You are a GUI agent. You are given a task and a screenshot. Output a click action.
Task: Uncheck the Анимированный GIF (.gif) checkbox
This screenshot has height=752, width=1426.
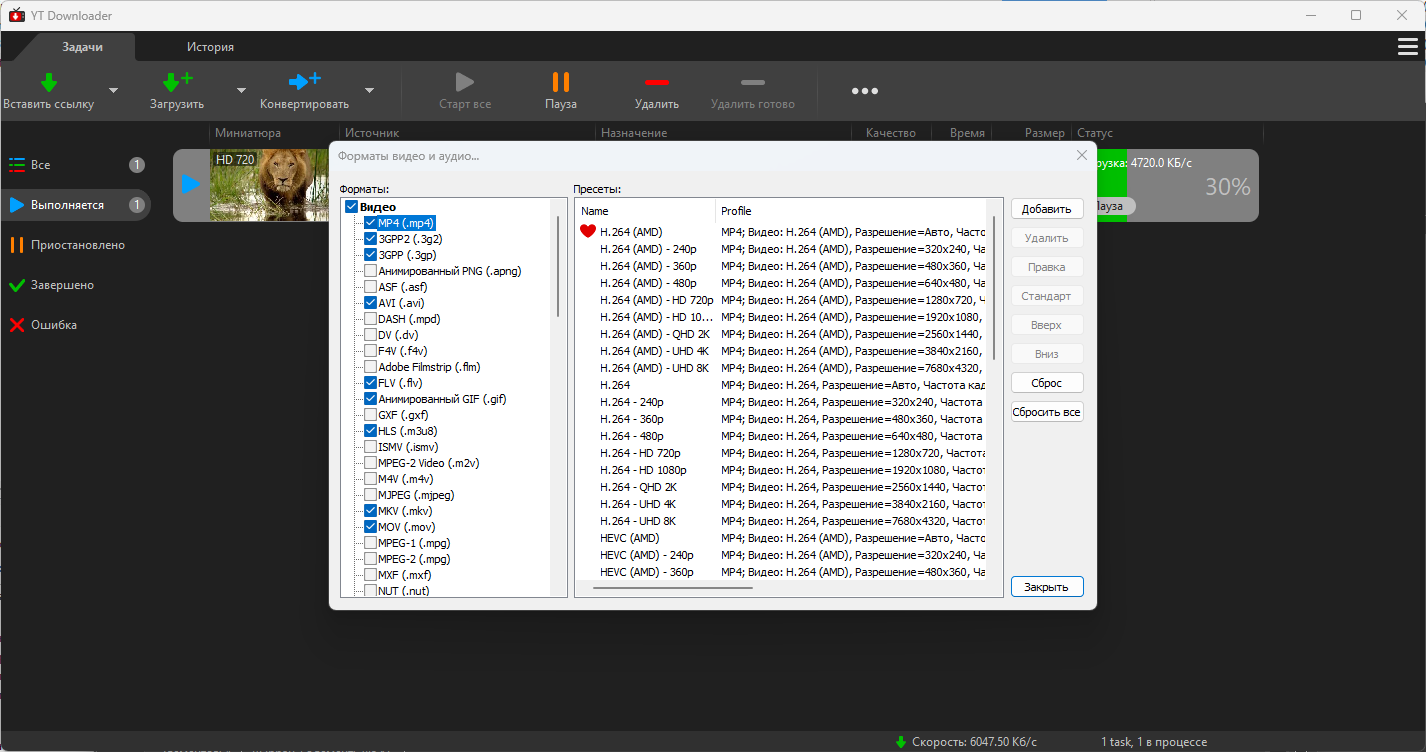[x=371, y=399]
